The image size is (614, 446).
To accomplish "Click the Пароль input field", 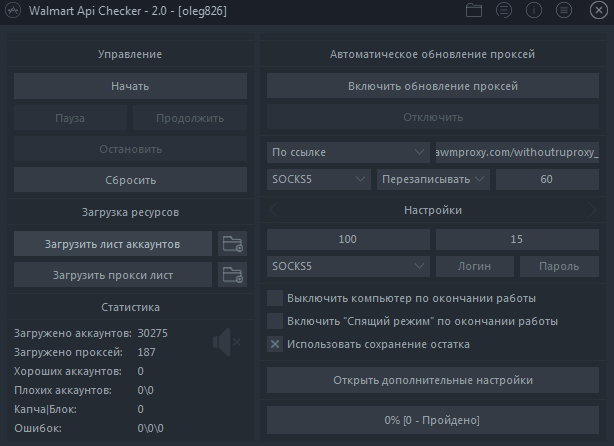I will 559,266.
